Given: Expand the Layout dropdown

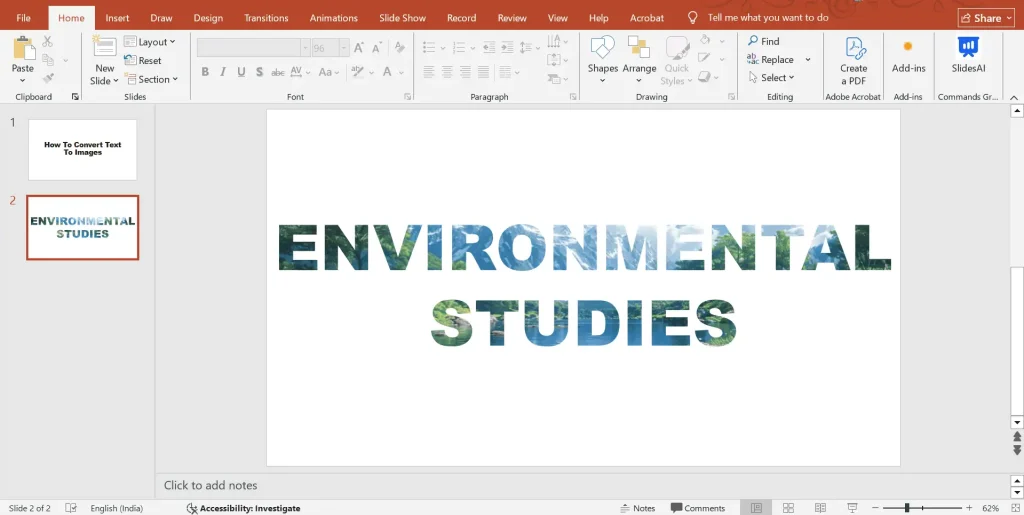Looking at the screenshot, I should pyautogui.click(x=150, y=42).
